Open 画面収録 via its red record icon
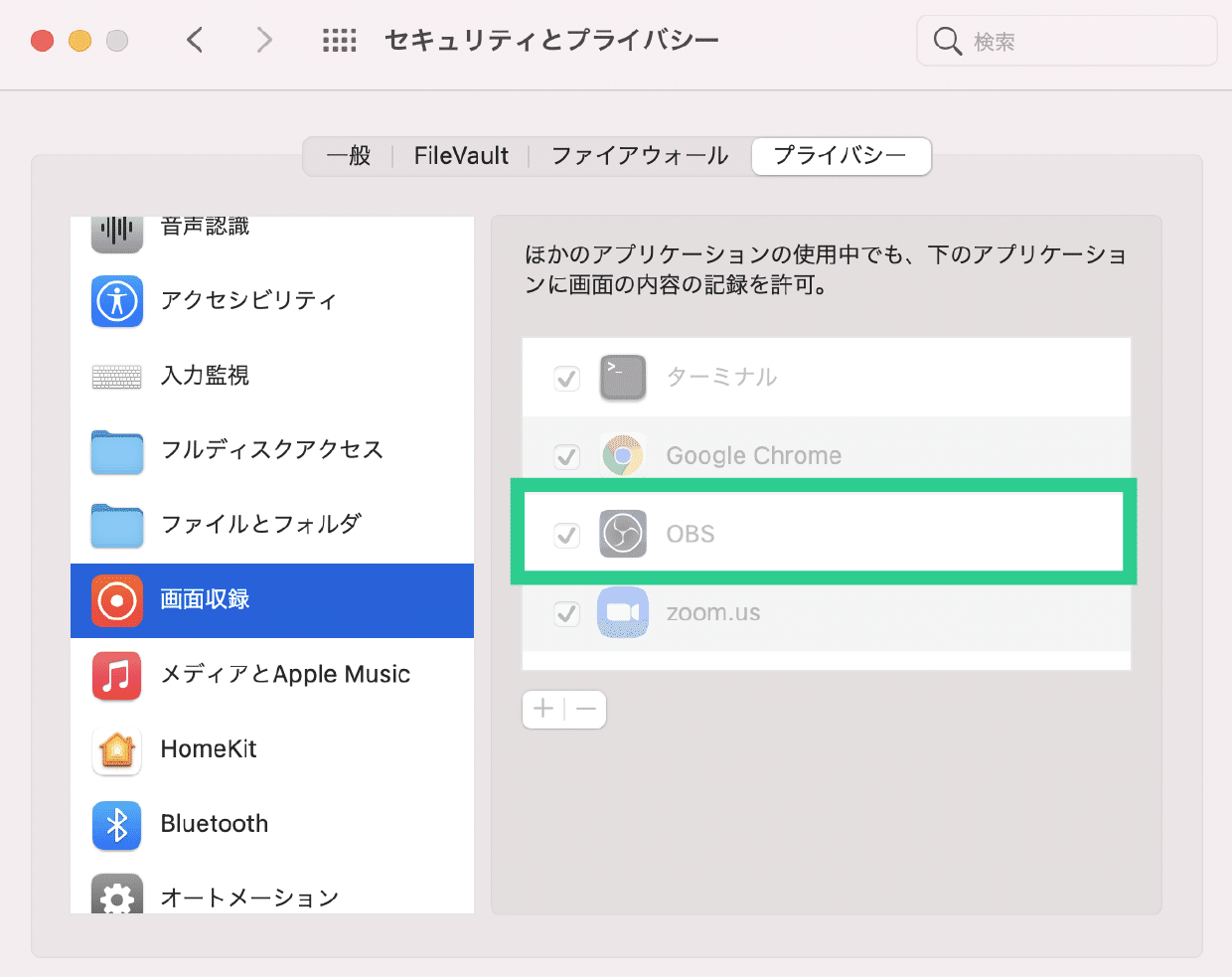 point(116,600)
